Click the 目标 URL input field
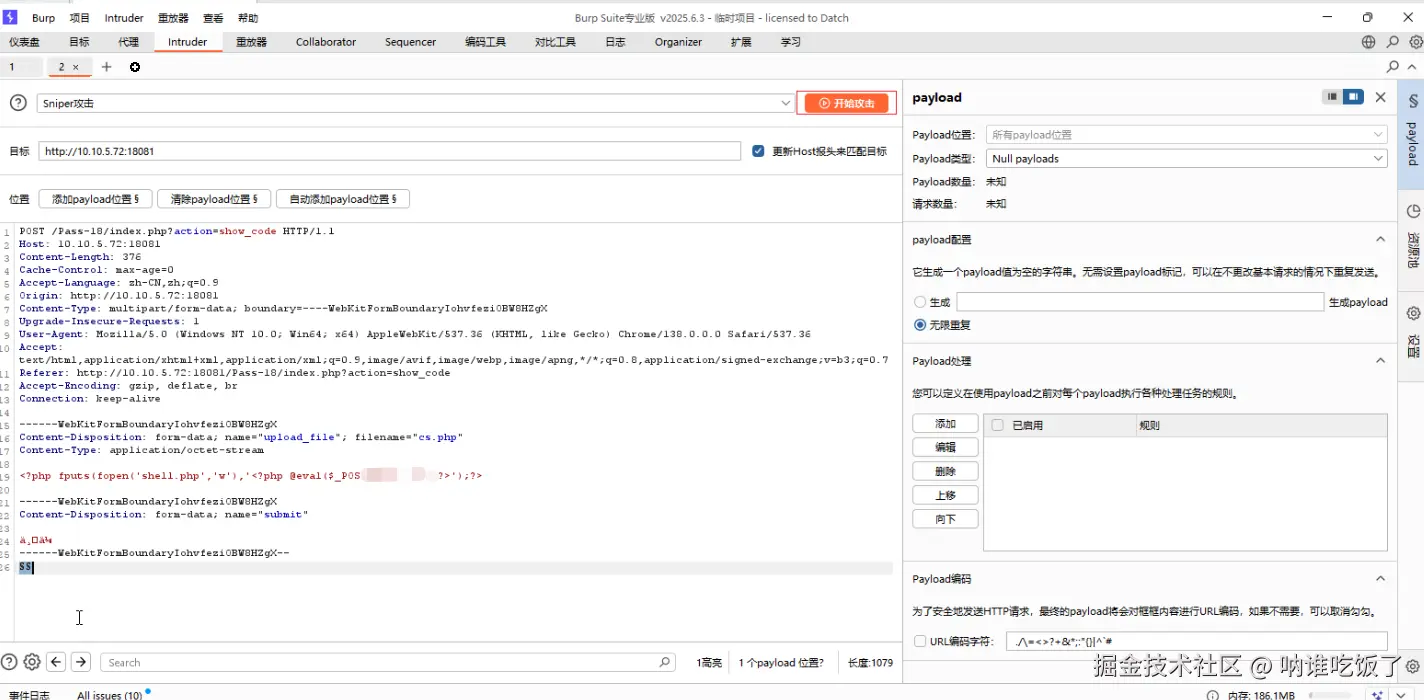Viewport: 1424px width, 700px height. coord(389,151)
